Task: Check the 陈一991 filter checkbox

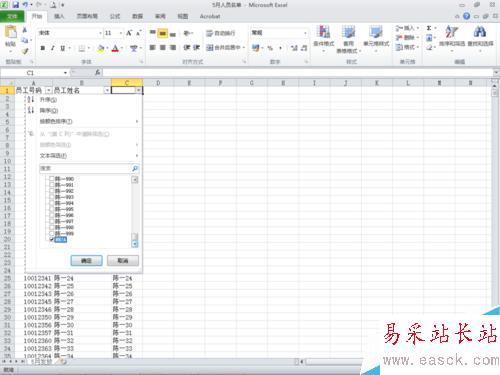Action: coord(52,185)
